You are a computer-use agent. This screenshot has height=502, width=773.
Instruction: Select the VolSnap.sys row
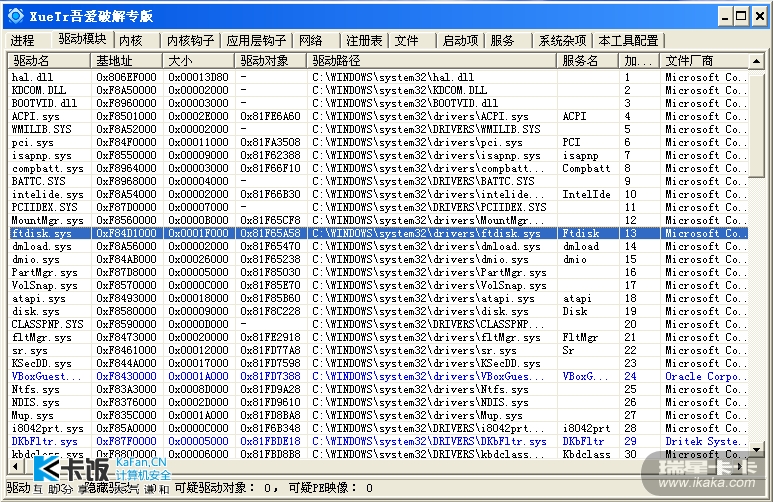378,285
